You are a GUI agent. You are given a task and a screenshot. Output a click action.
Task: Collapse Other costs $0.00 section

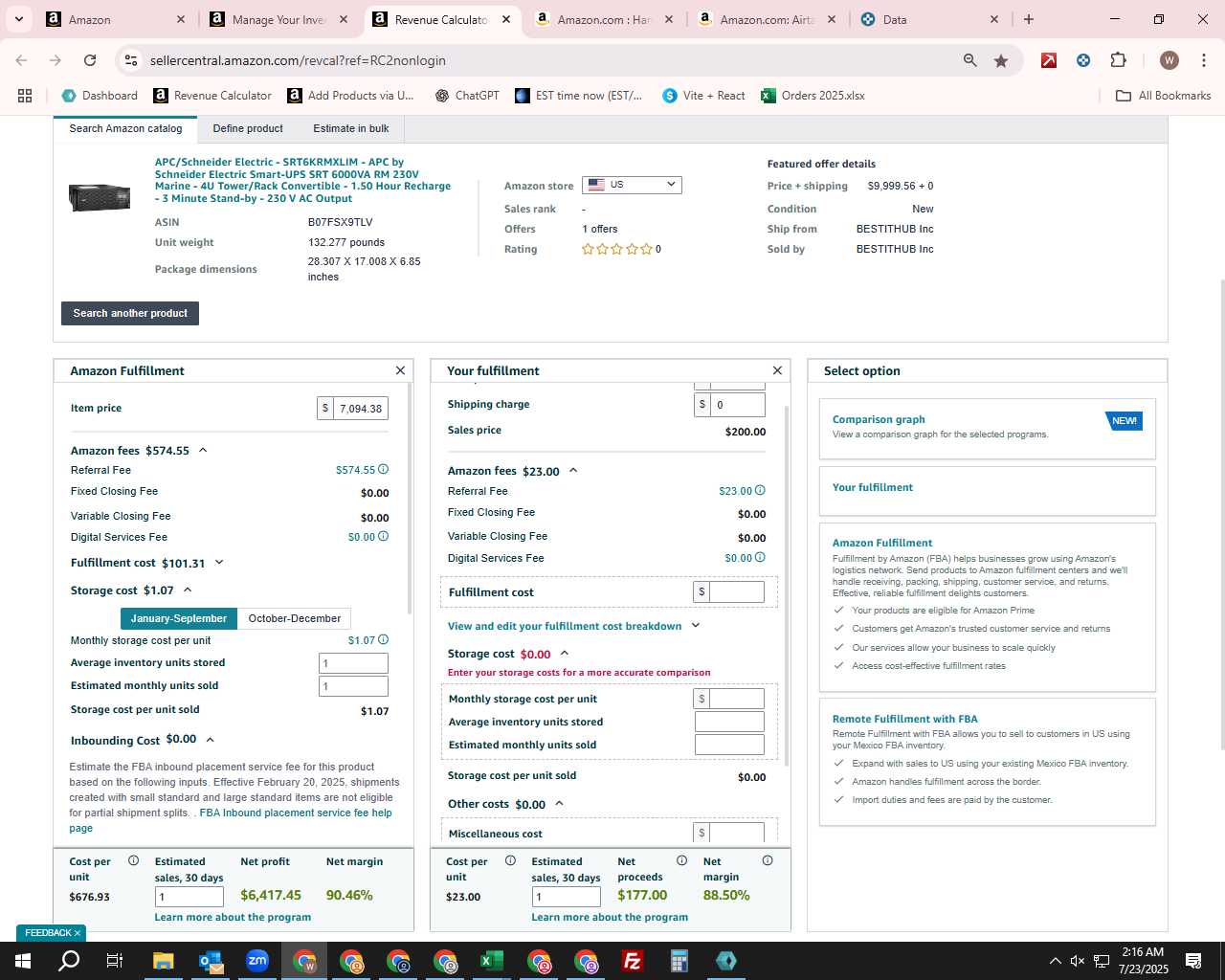pos(559,804)
